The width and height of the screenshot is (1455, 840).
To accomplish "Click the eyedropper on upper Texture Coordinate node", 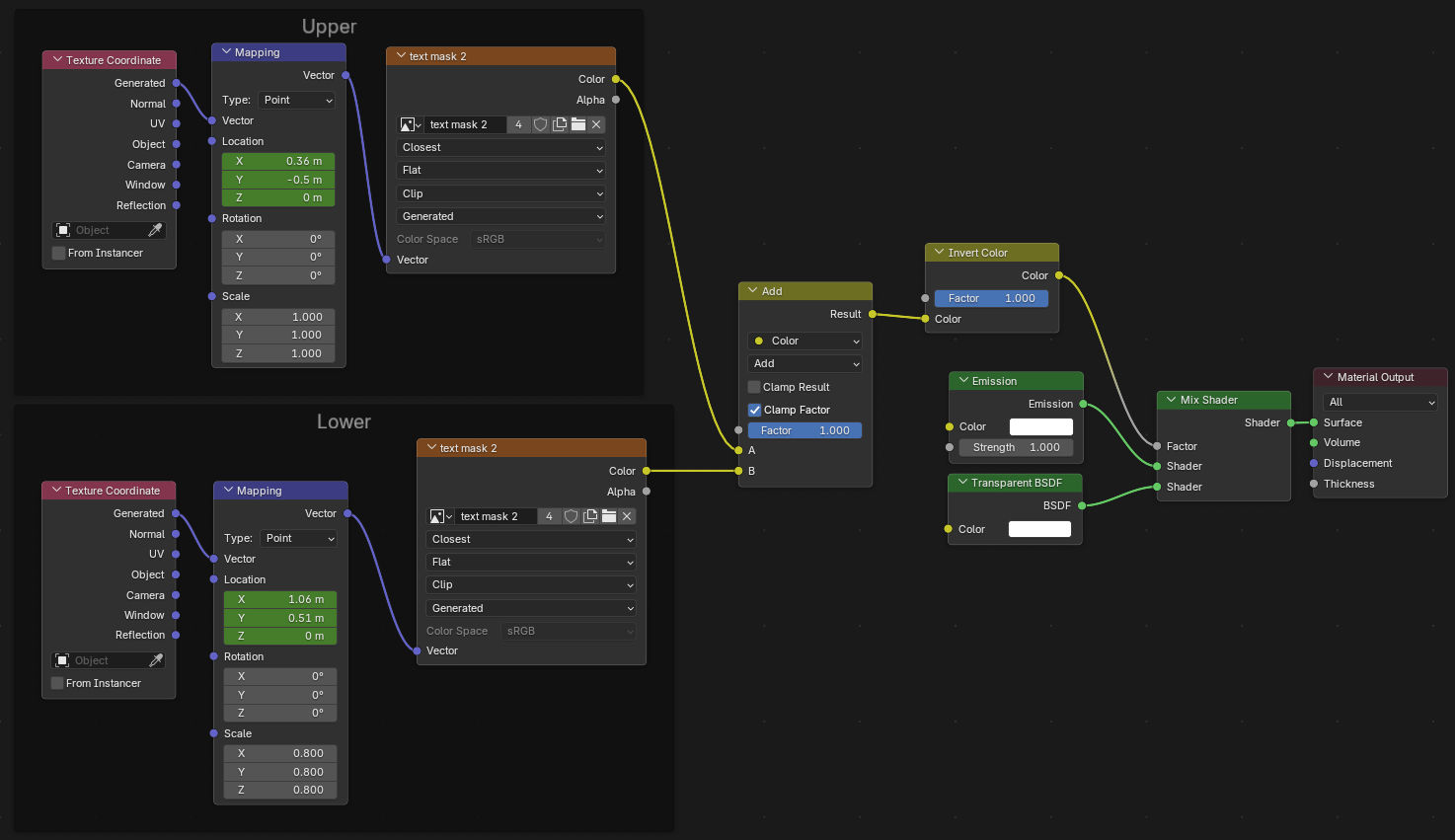I will point(154,229).
